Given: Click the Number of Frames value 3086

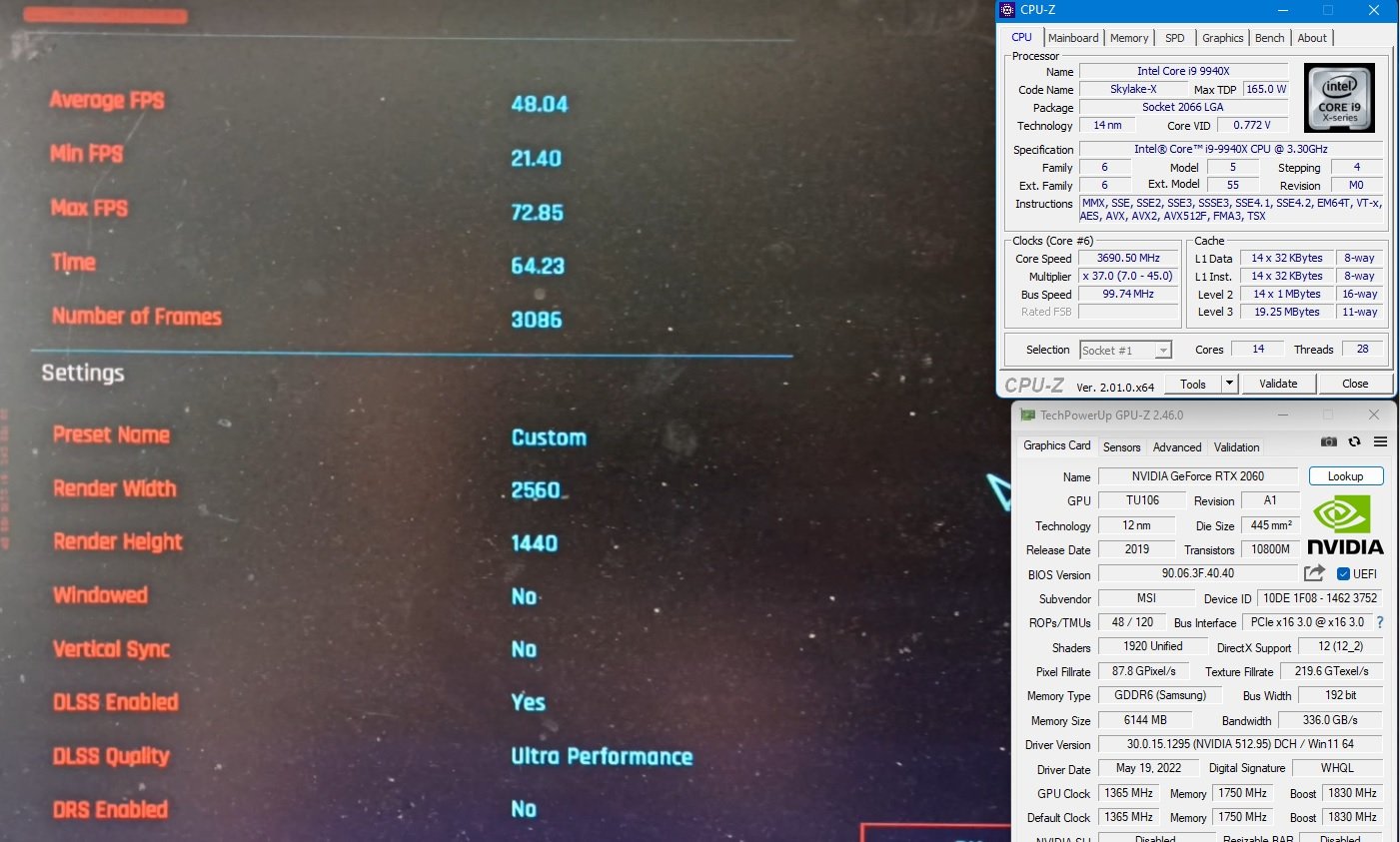Looking at the screenshot, I should click(537, 320).
